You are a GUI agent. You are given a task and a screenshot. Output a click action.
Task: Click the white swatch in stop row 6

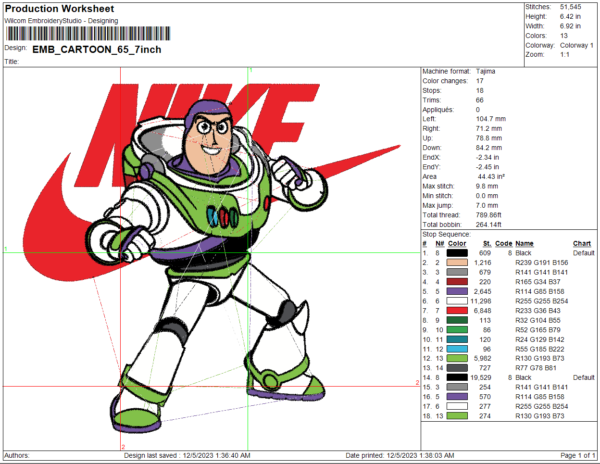[457, 301]
